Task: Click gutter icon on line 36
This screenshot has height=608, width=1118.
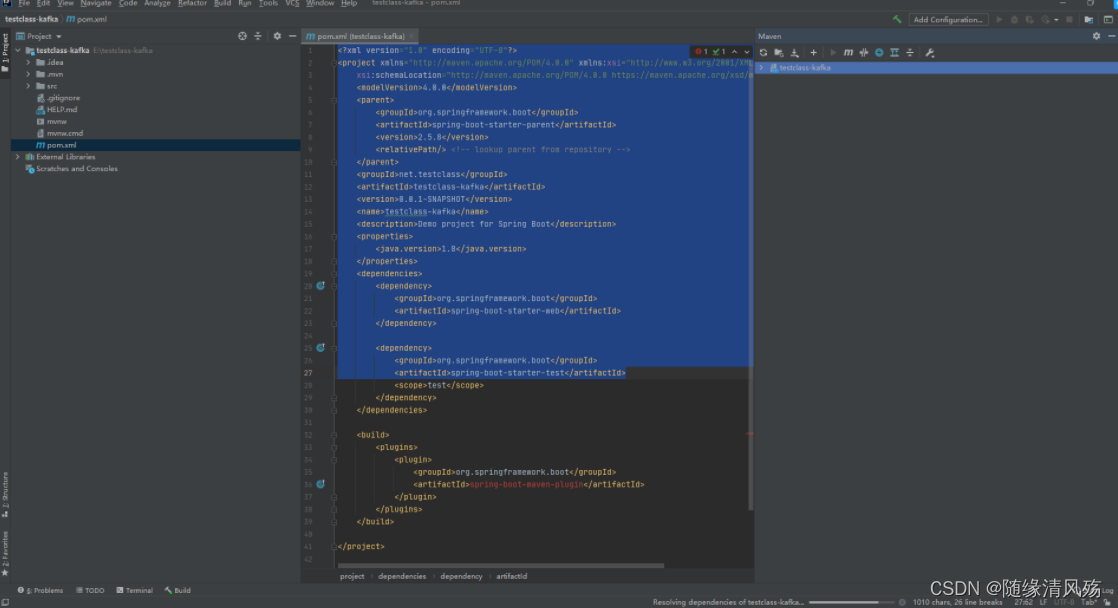Action: (321, 484)
